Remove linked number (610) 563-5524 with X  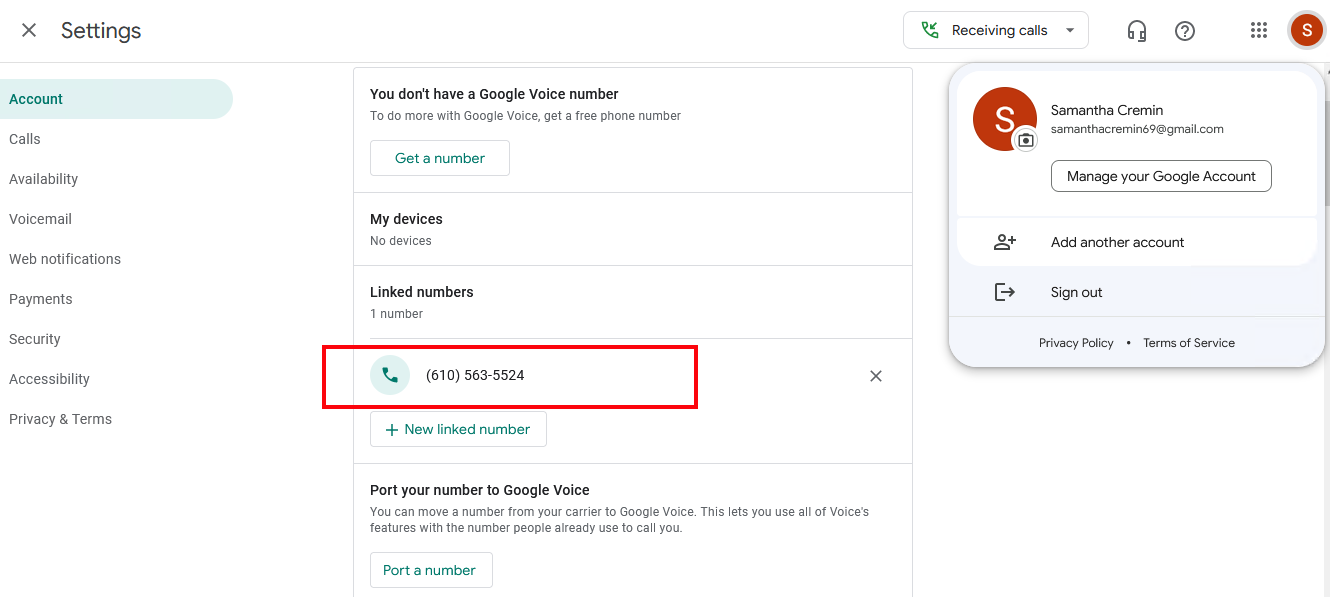(876, 376)
